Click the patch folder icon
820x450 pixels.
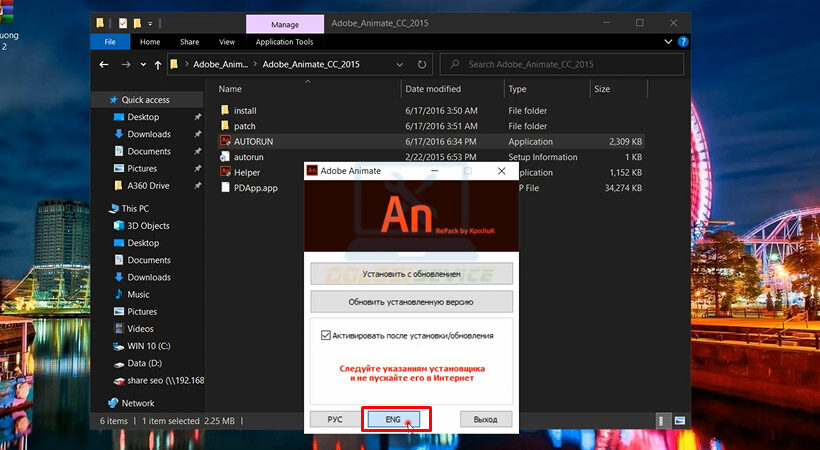click(x=225, y=126)
